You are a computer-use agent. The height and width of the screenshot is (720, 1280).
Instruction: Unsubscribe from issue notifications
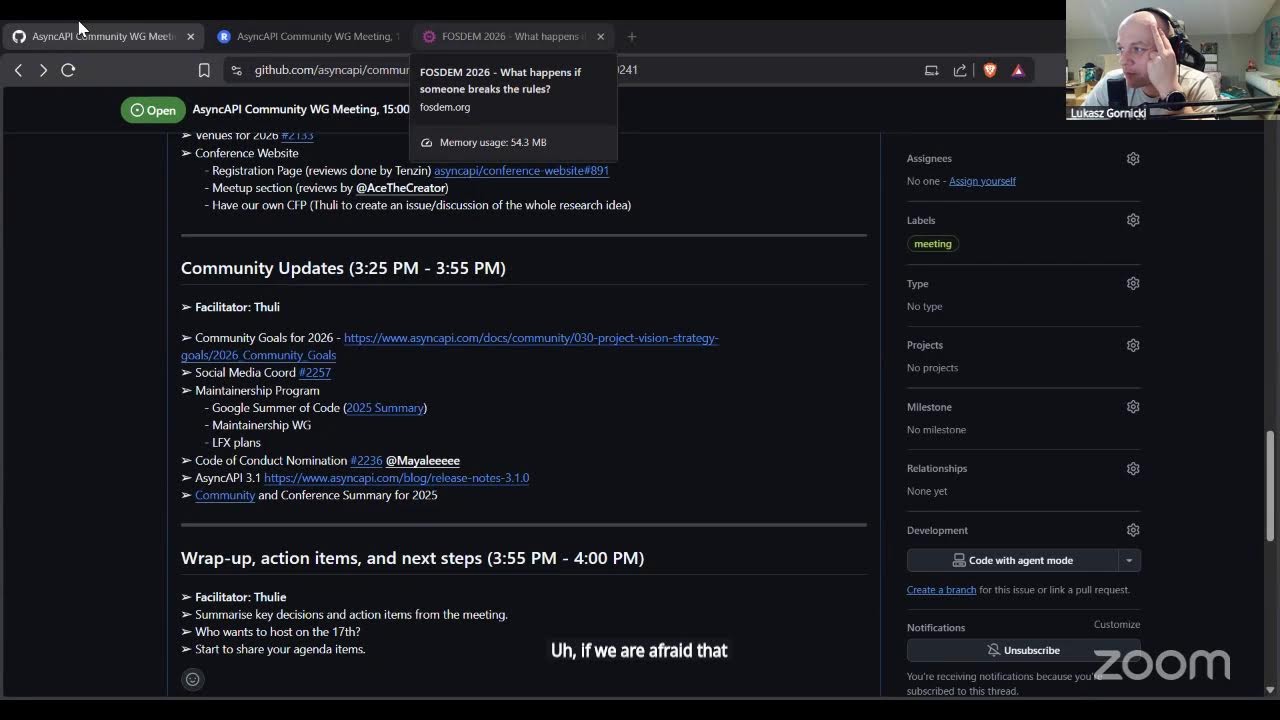tap(1023, 650)
